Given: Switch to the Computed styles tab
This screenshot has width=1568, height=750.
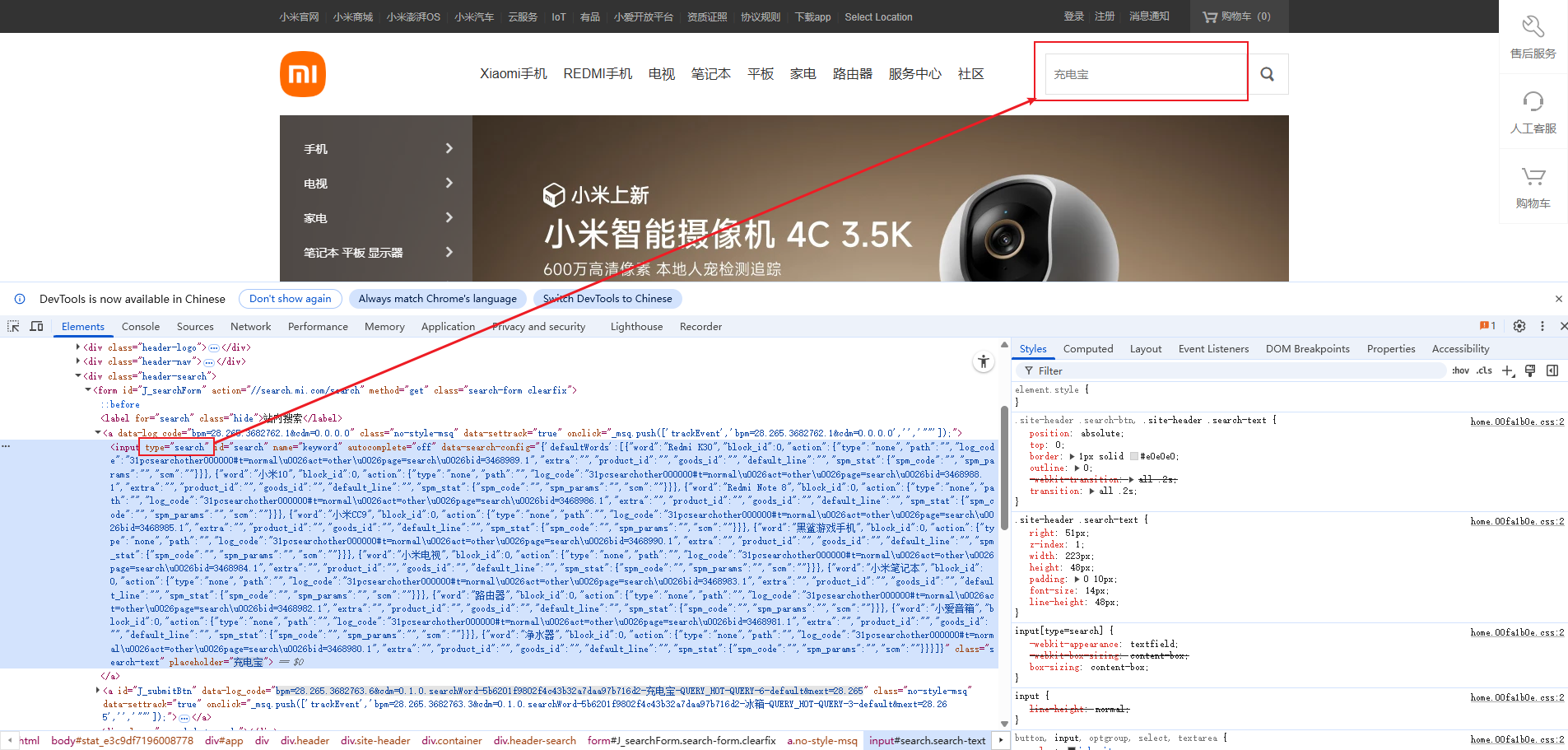Looking at the screenshot, I should coord(1088,349).
